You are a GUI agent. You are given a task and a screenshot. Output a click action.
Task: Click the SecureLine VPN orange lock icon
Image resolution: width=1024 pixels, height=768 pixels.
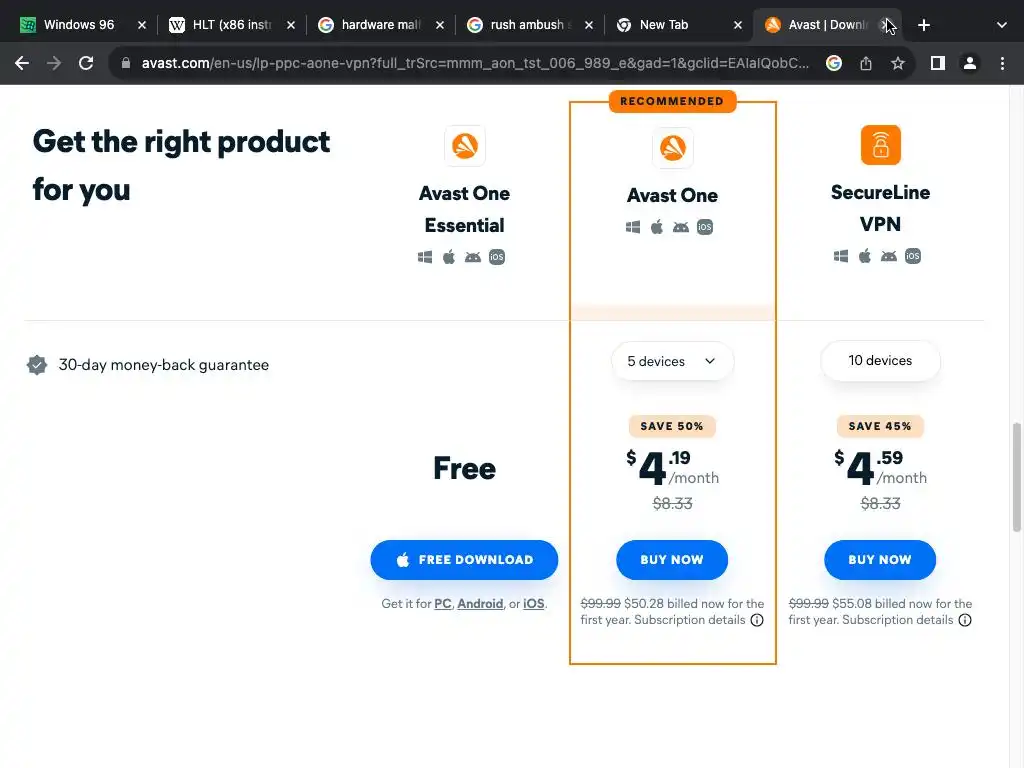880,145
